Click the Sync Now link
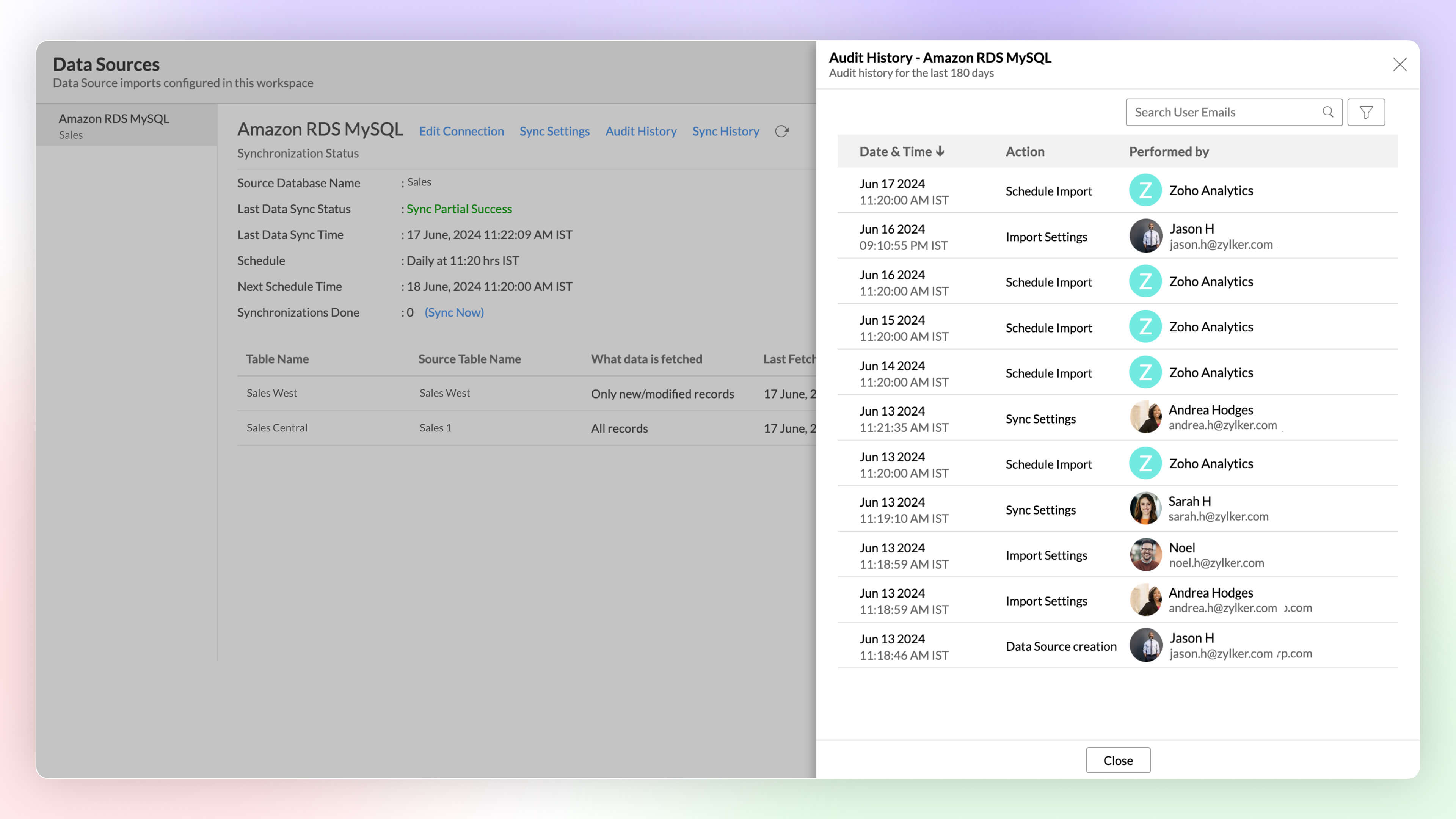The height and width of the screenshot is (819, 1456). 454,312
